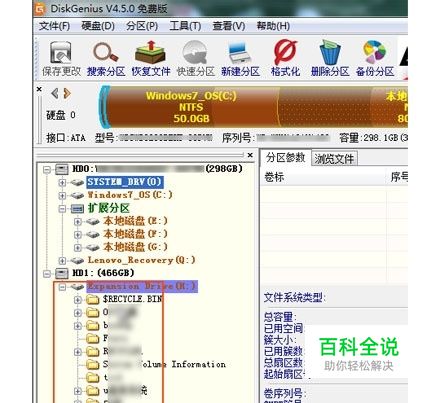Select Windows7_OS(C:) in the partition tree
The width and height of the screenshot is (440, 403).
click(x=130, y=195)
